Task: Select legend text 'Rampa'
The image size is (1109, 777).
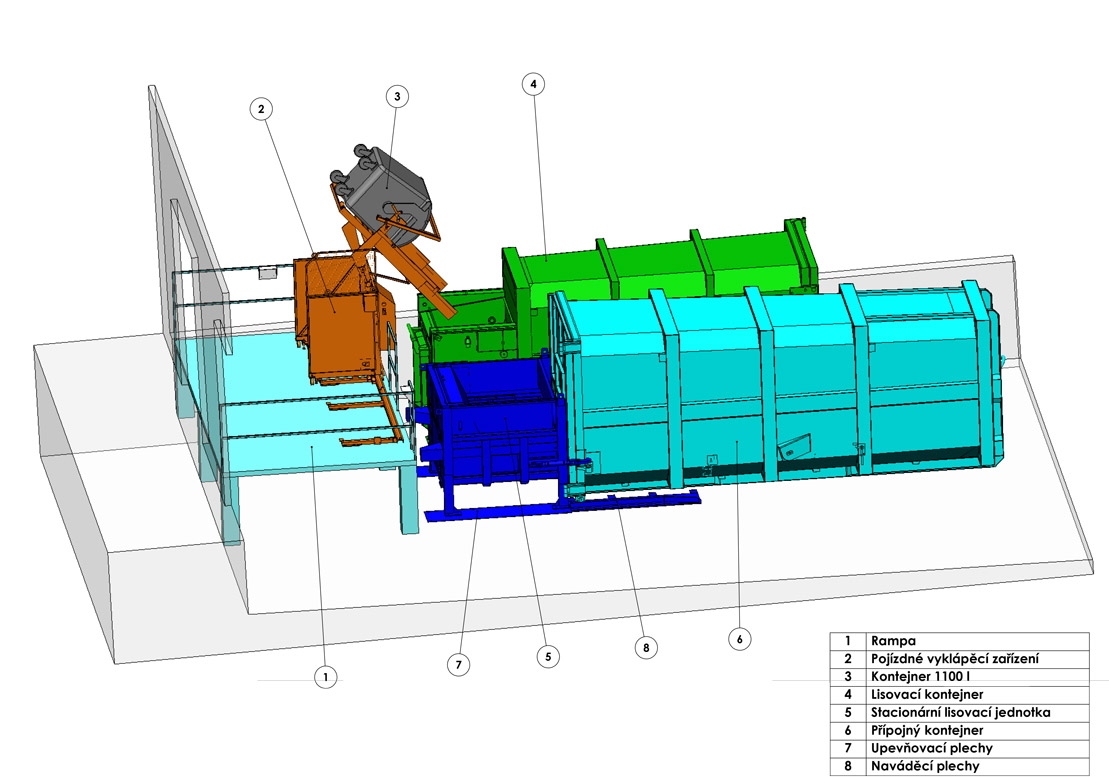Action: [x=893, y=641]
